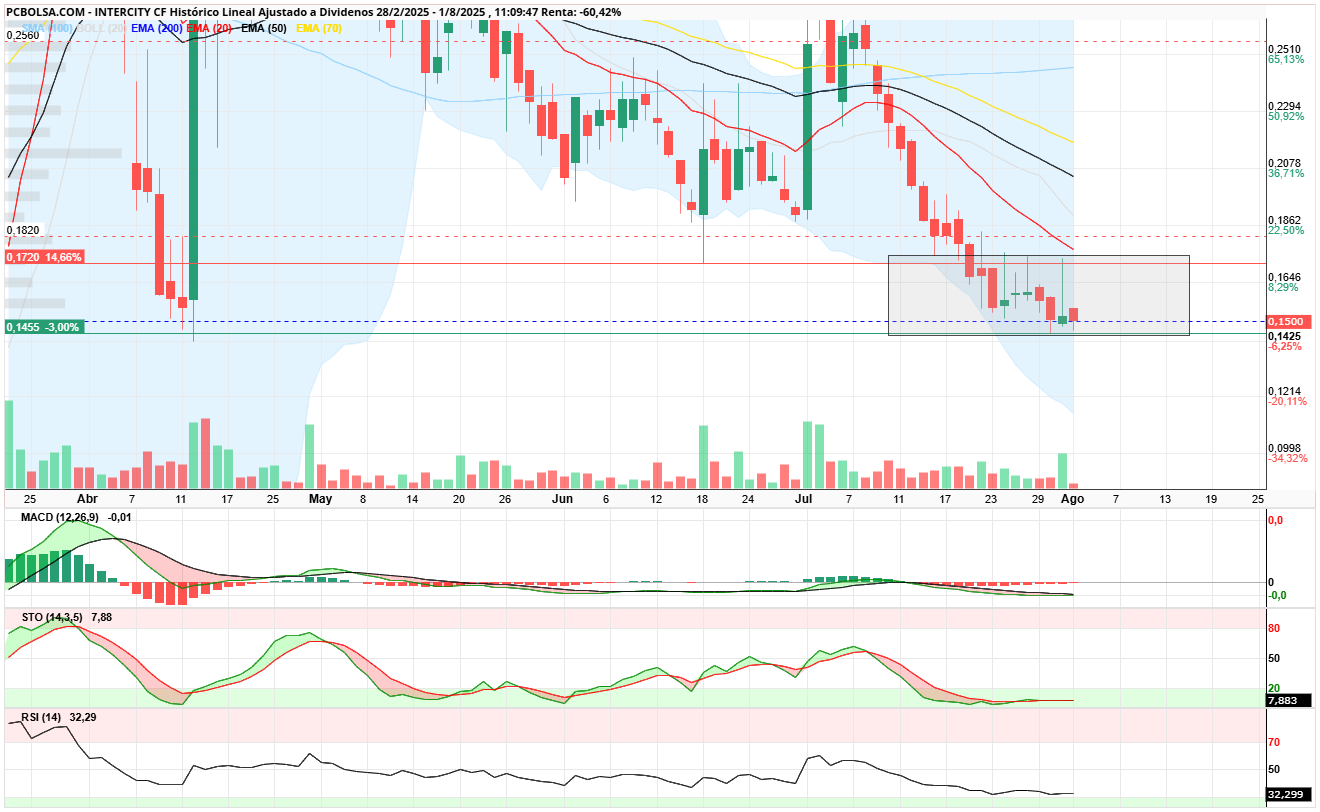Click the EMA (200) legend label

pos(156,28)
